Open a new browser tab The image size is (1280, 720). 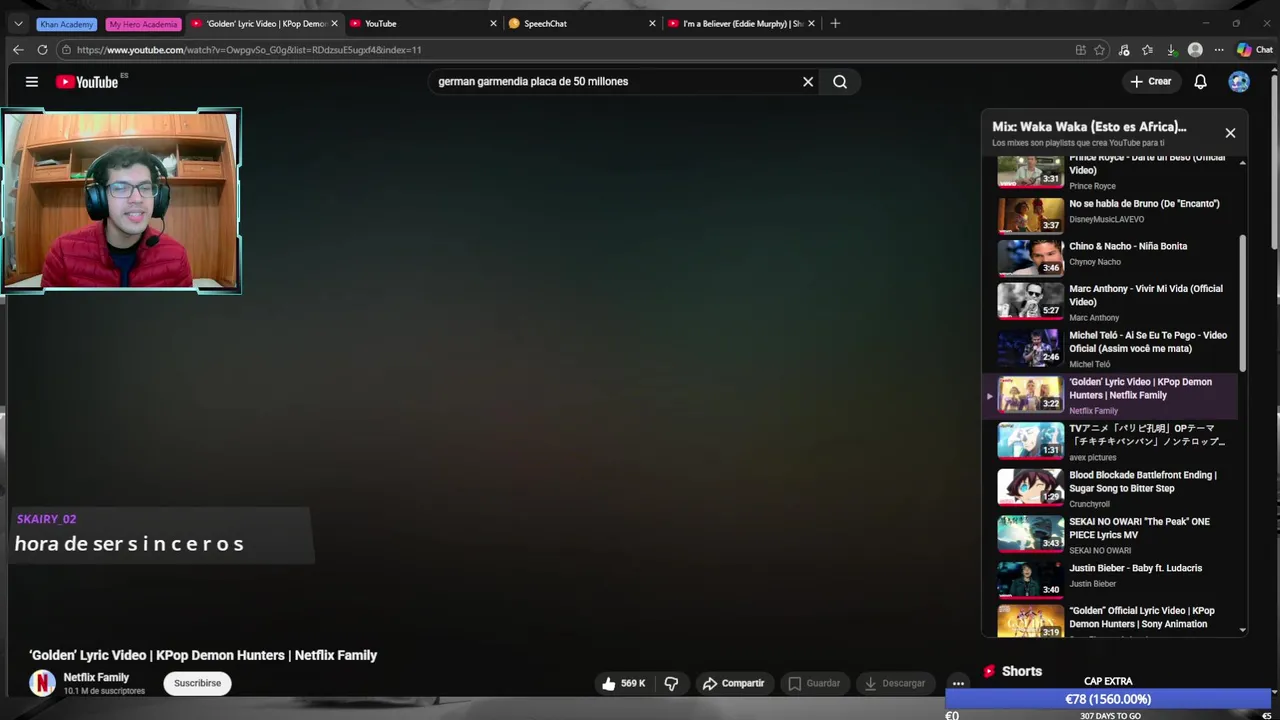835,23
